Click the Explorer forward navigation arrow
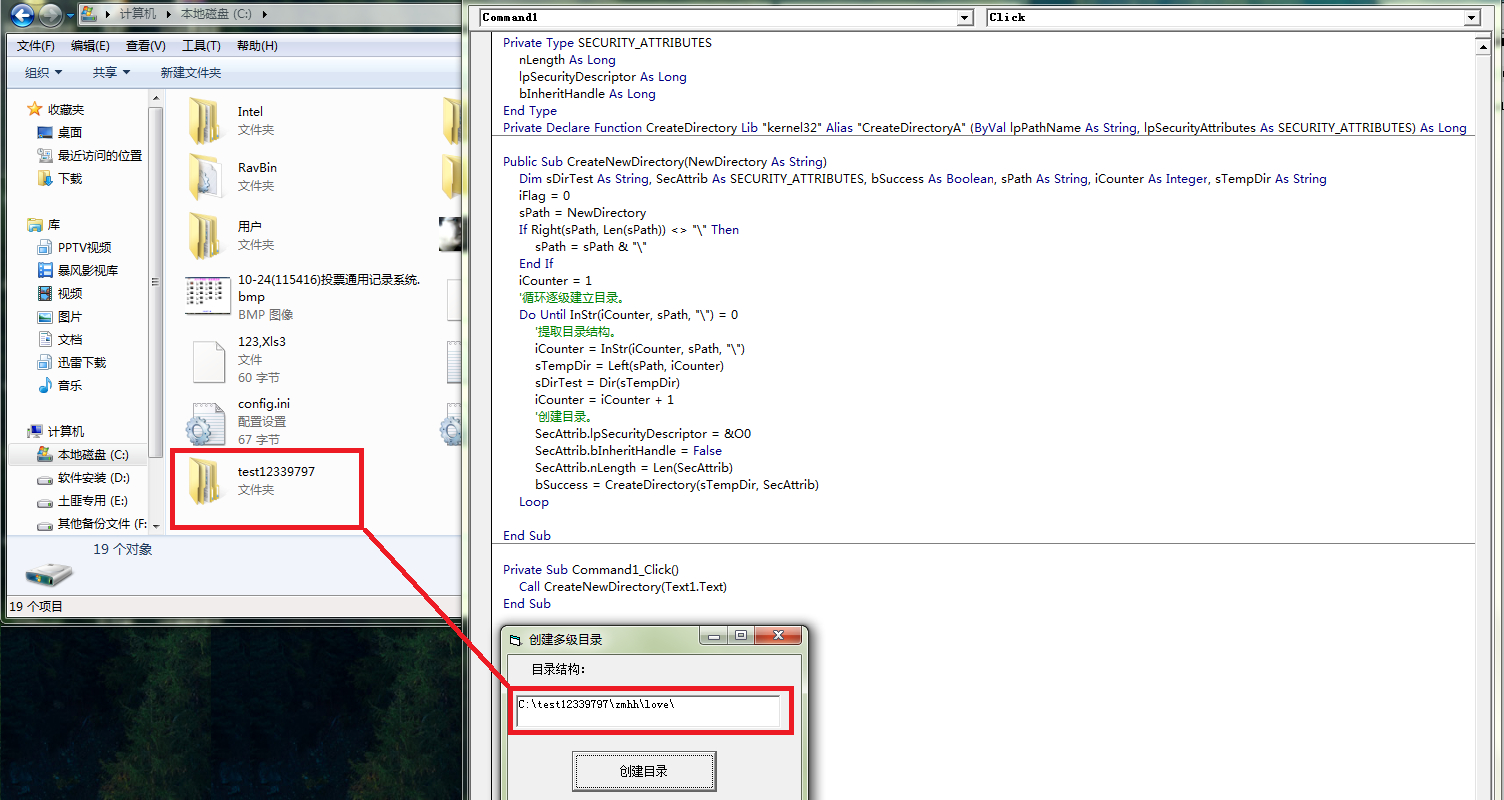Screen dimensions: 1504x800 [x=50, y=15]
